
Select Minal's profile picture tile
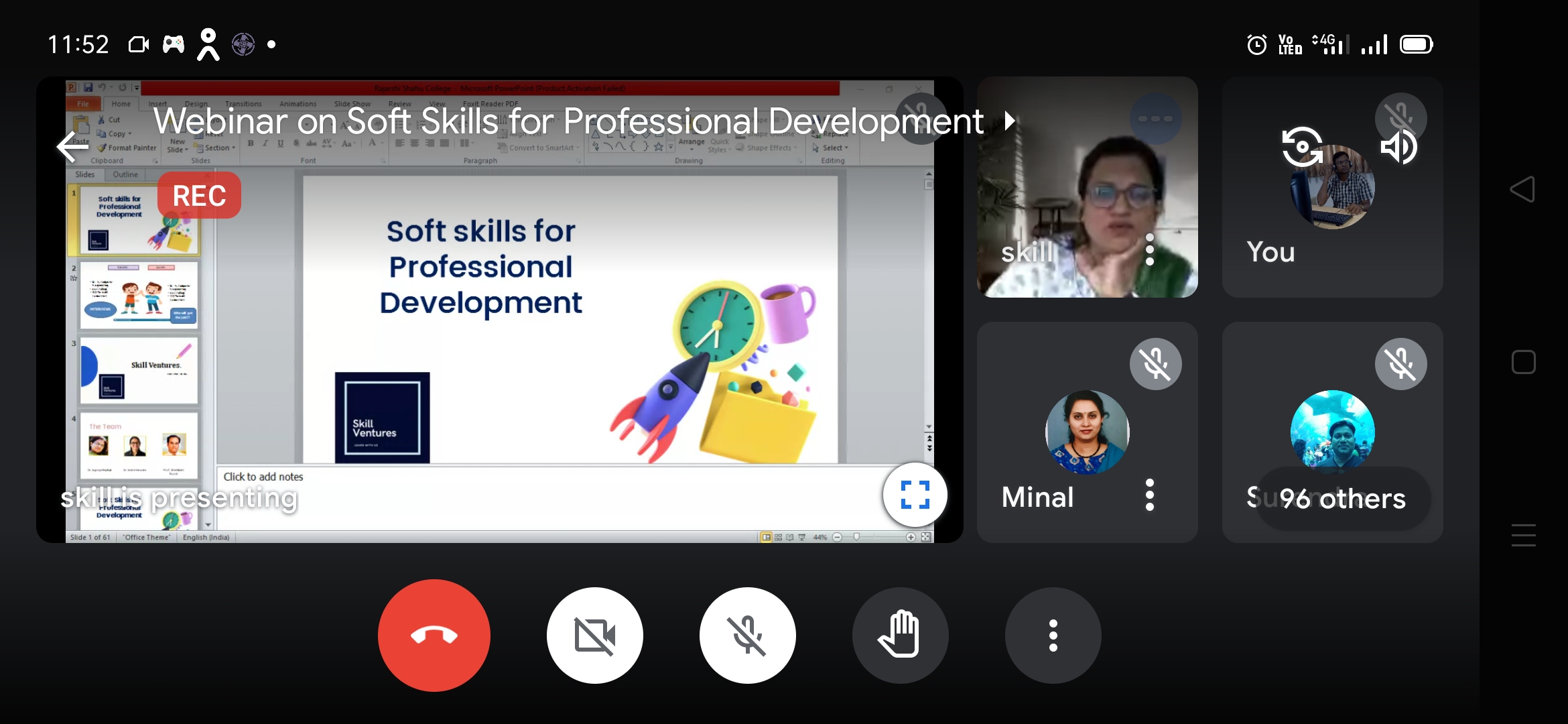click(x=1087, y=432)
